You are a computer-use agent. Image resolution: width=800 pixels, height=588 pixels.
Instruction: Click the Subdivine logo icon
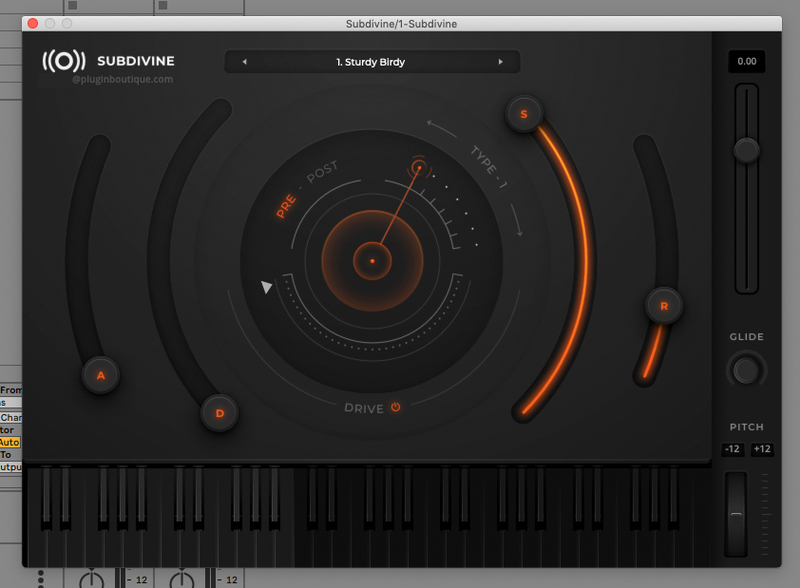[x=63, y=62]
